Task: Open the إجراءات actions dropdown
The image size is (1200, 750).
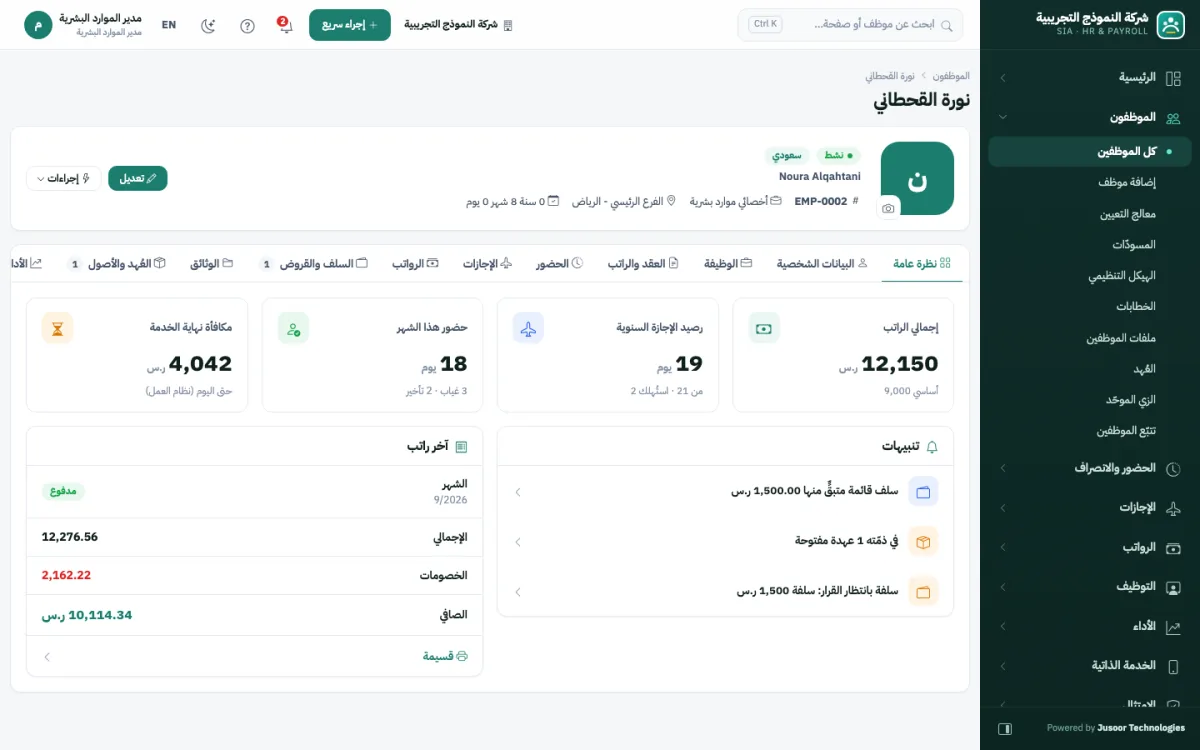Action: pyautogui.click(x=64, y=178)
